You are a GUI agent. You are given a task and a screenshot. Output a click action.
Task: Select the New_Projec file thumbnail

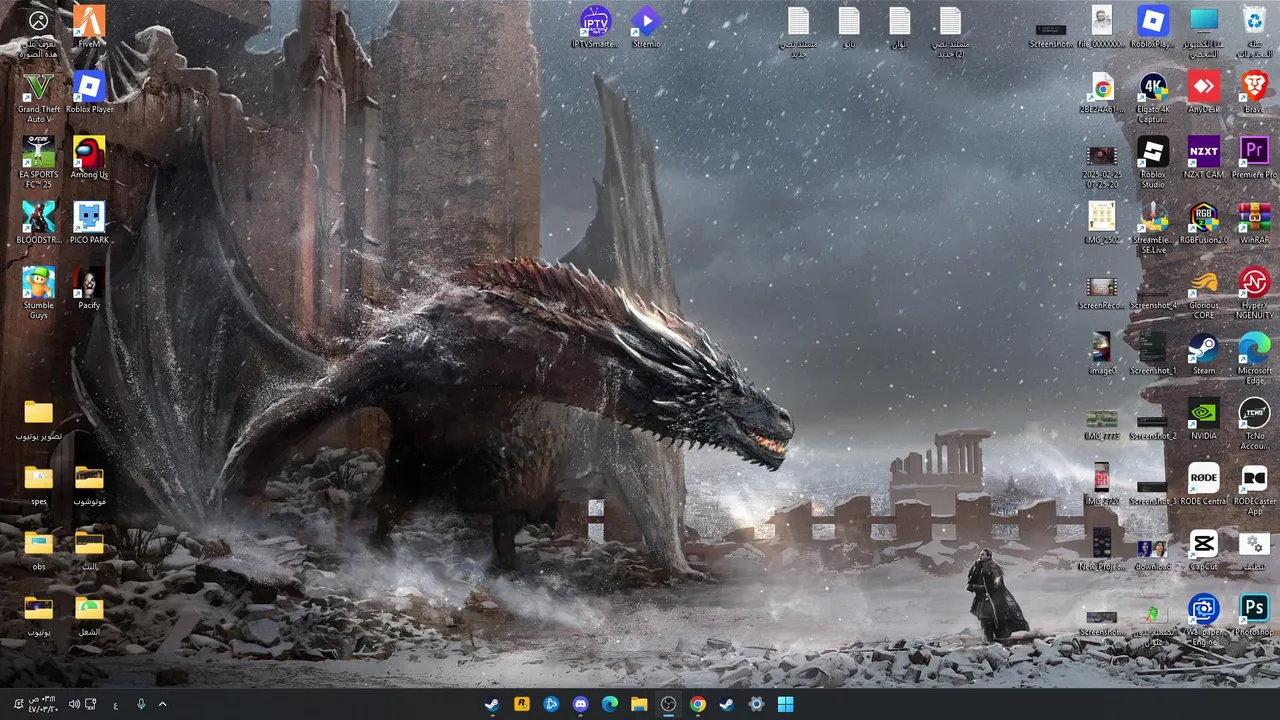1102,550
